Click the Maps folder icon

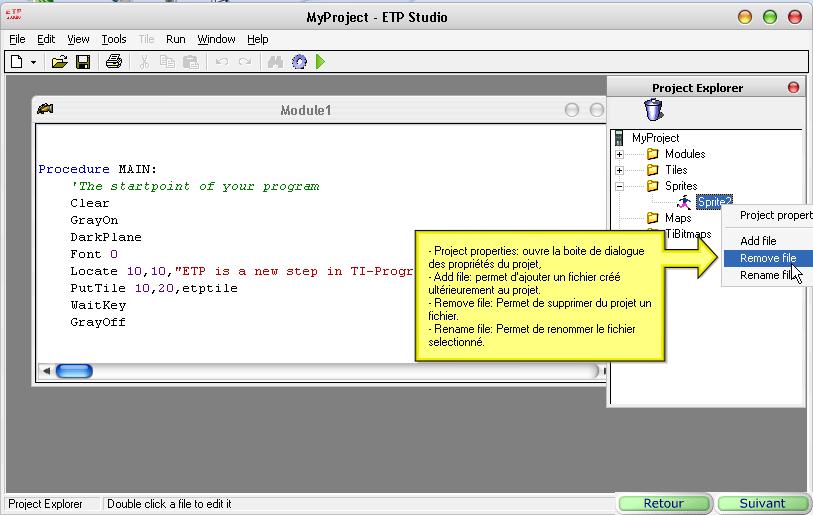point(653,218)
